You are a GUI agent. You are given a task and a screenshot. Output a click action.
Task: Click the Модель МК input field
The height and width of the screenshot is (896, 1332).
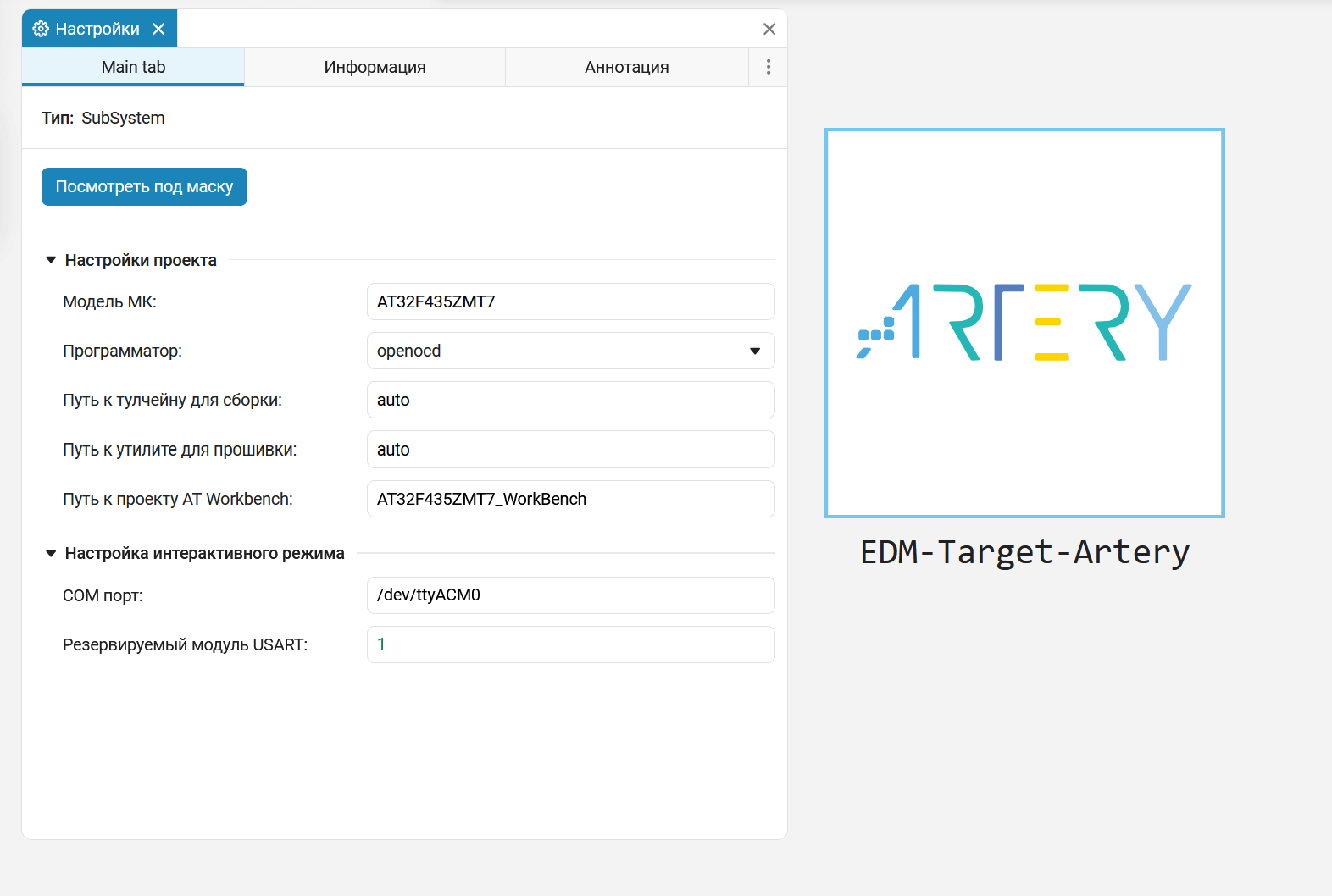[x=570, y=301]
